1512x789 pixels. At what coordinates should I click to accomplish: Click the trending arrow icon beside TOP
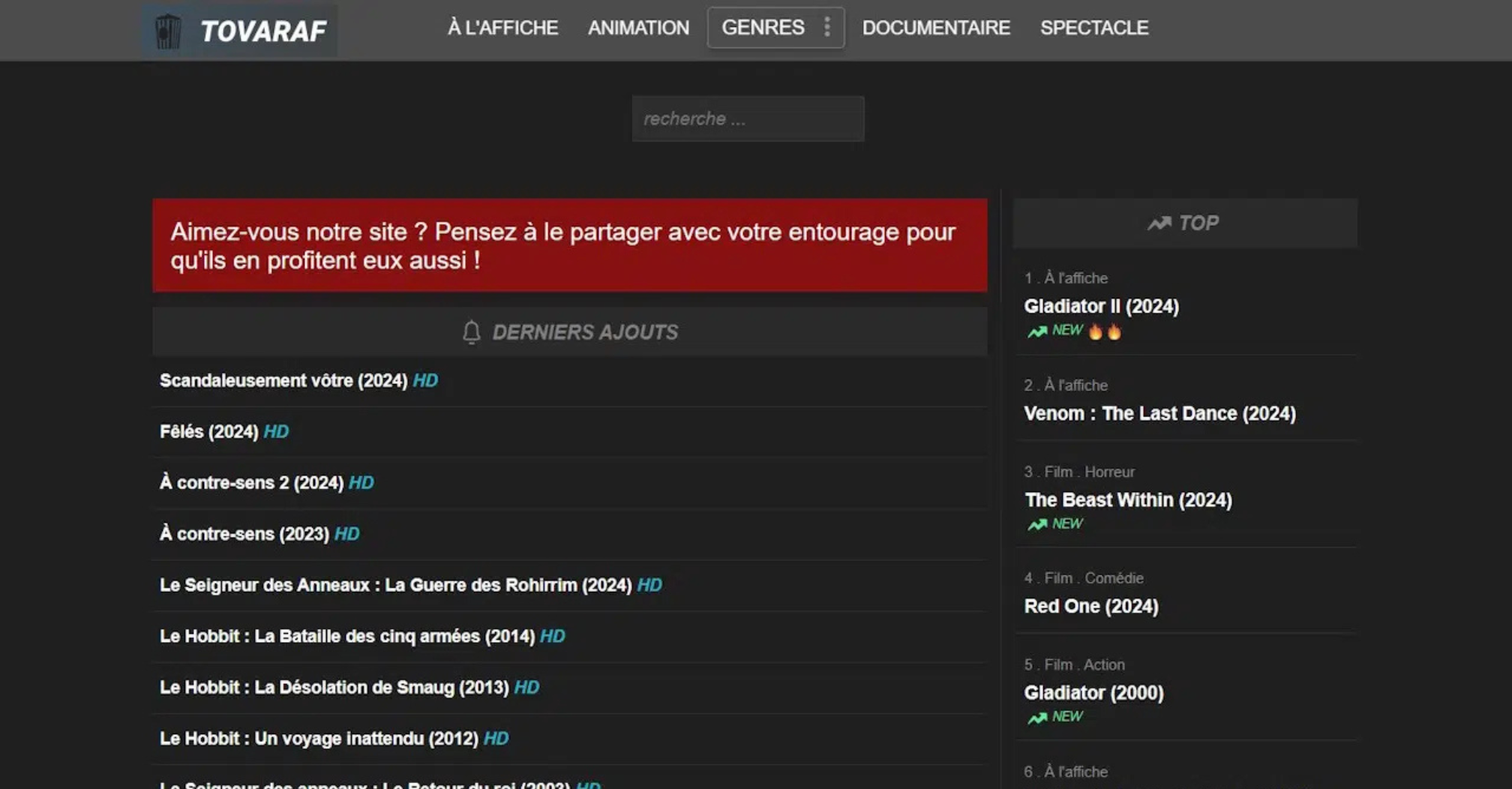tap(1159, 223)
